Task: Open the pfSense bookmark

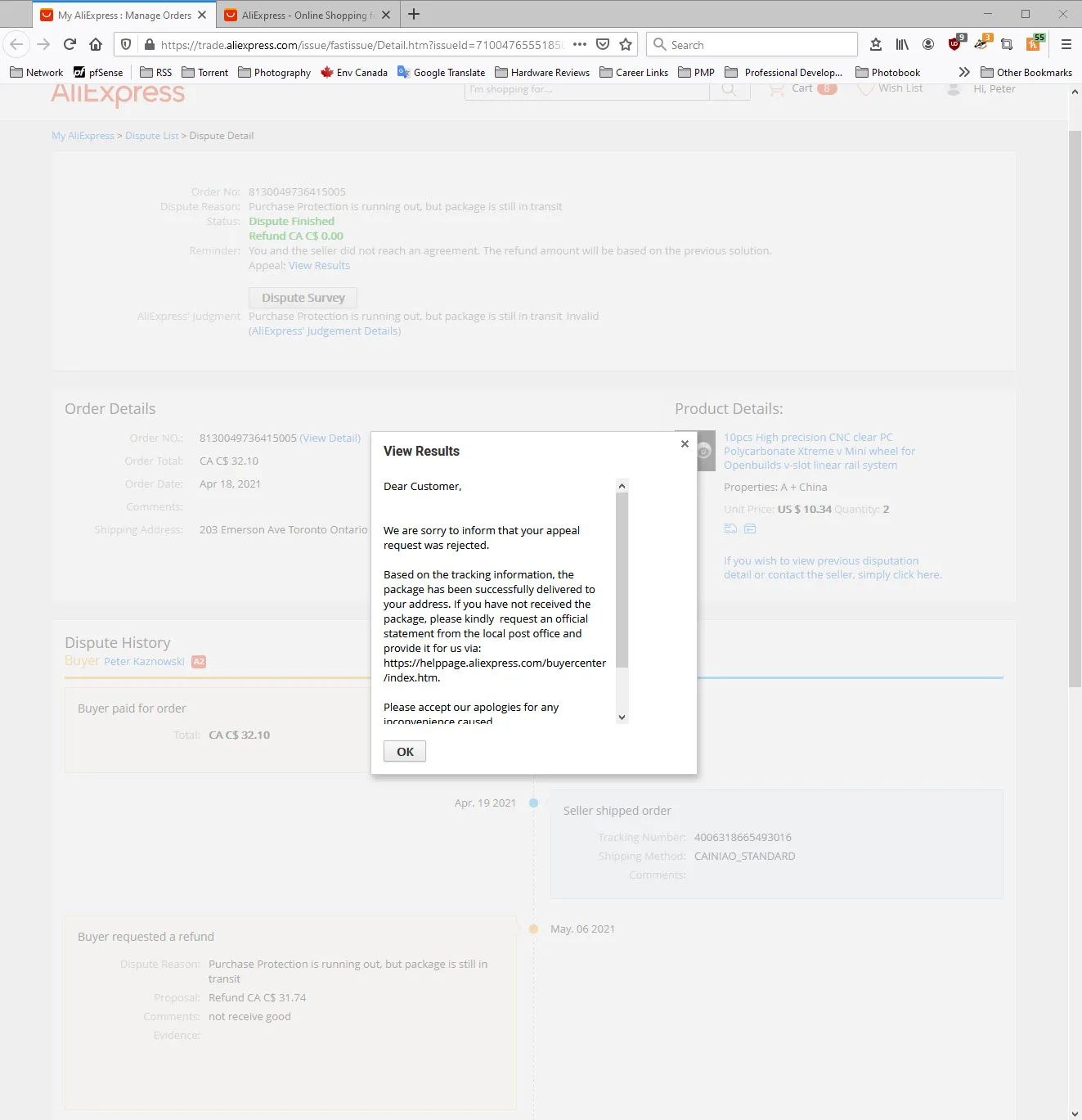Action: click(98, 72)
